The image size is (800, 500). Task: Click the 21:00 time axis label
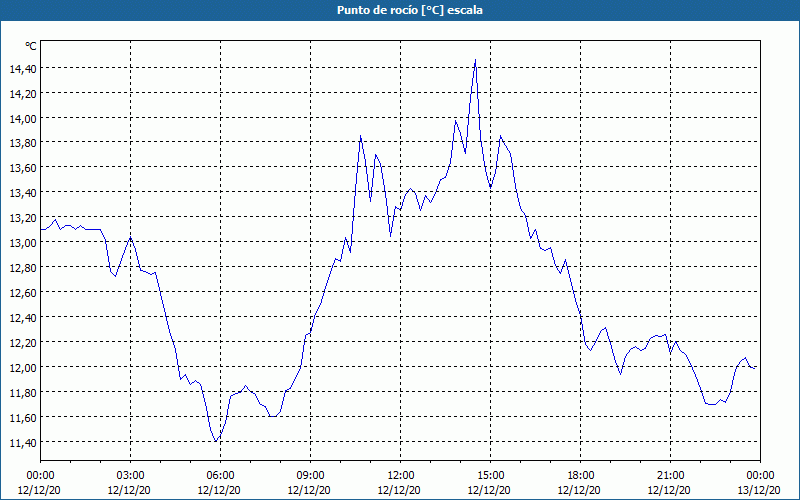coord(670,476)
